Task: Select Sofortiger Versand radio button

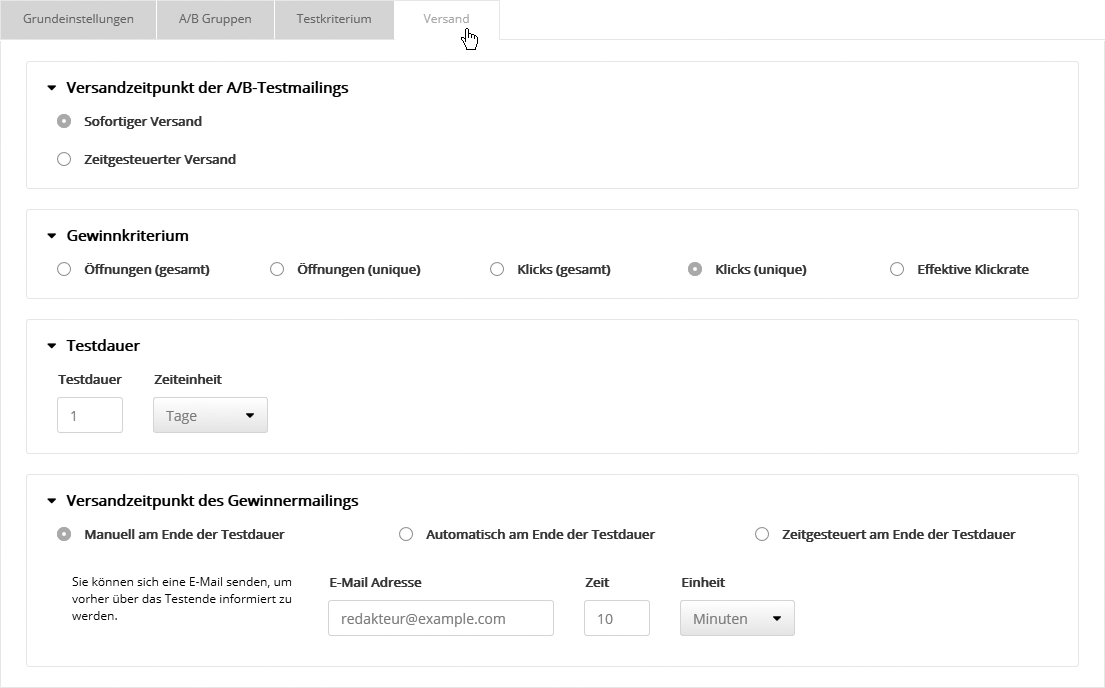Action: pos(65,121)
